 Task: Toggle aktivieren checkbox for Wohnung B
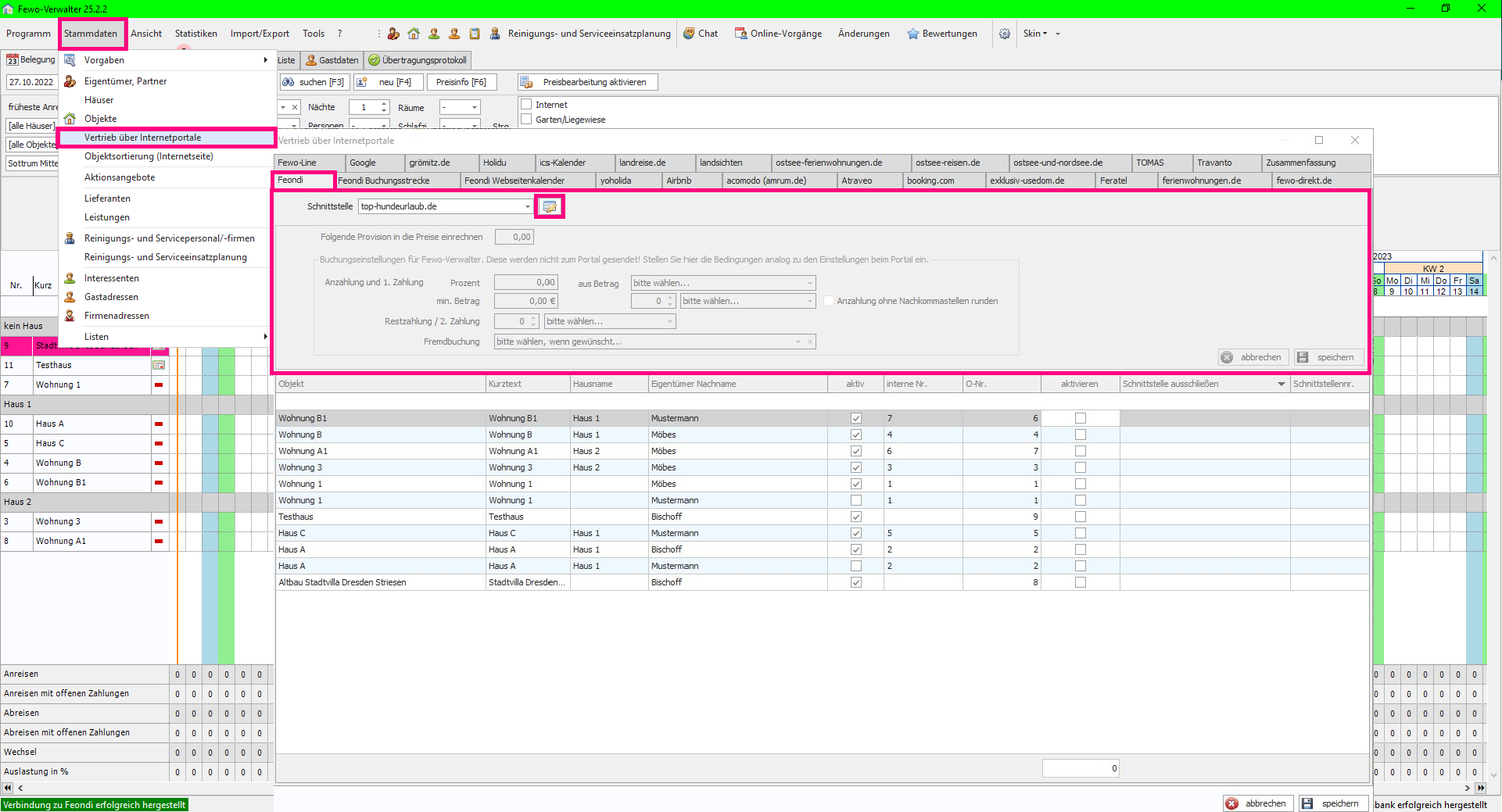[x=1081, y=435]
